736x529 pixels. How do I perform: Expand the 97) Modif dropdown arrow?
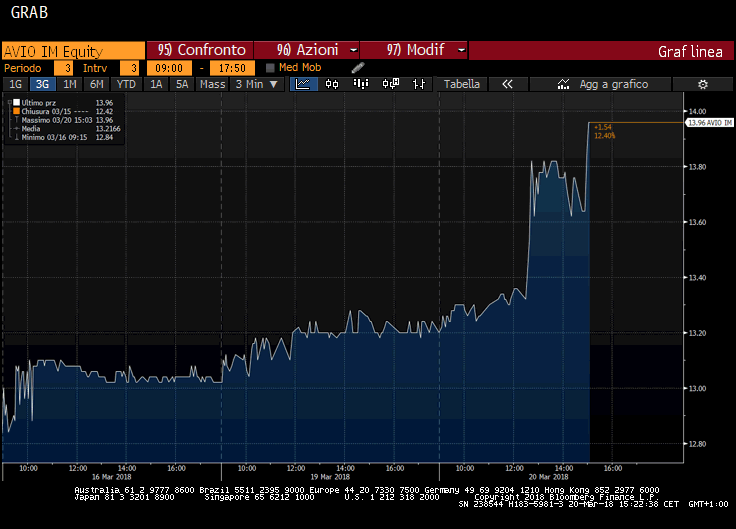[x=461, y=50]
